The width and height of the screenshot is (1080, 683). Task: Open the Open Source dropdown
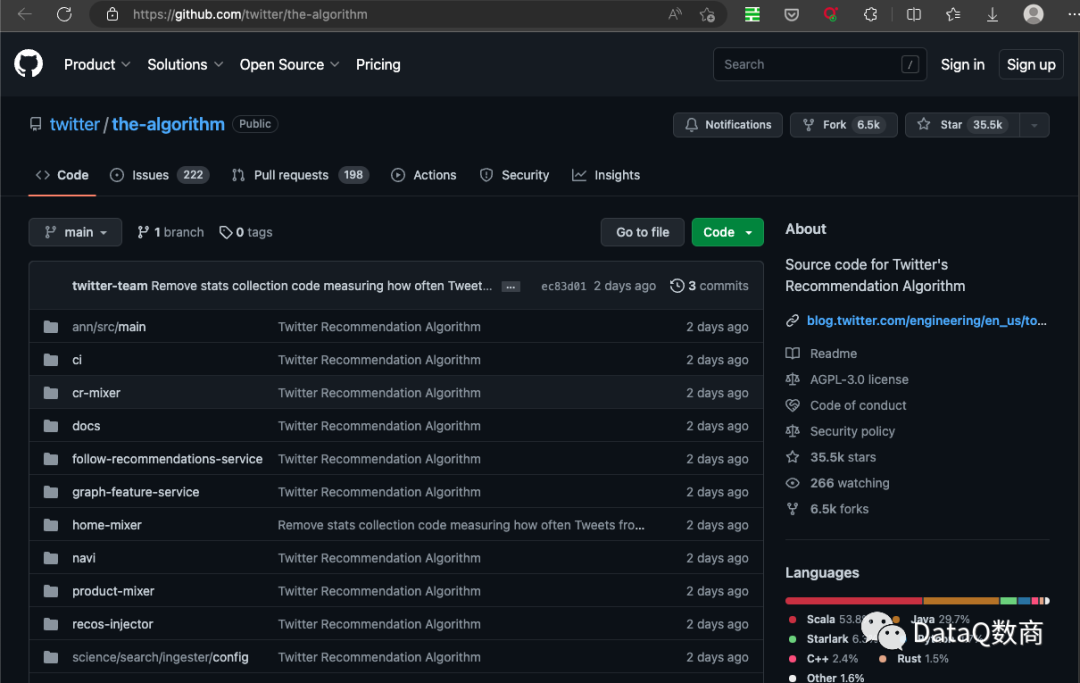pos(289,65)
